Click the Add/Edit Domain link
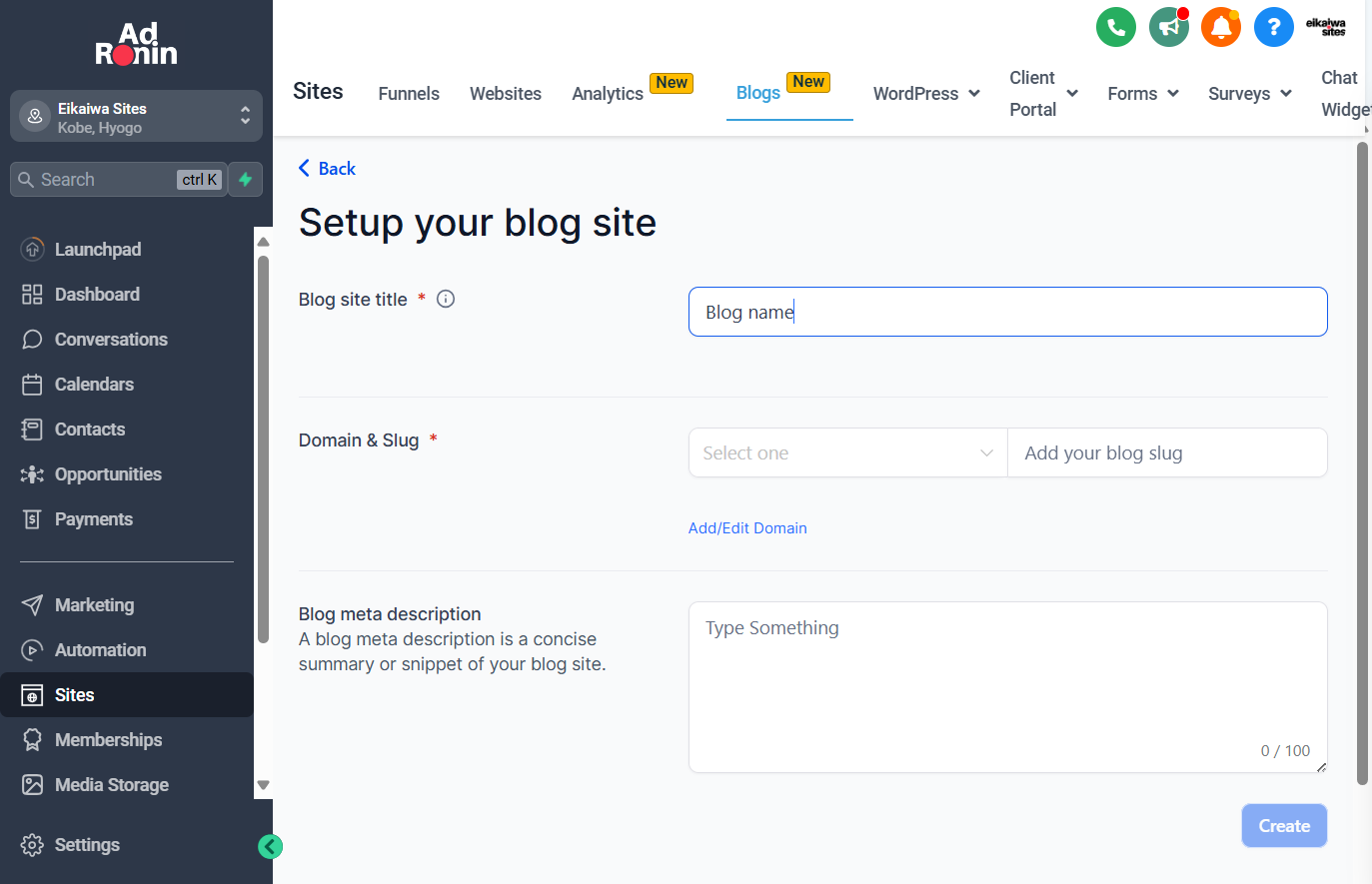 tap(747, 528)
